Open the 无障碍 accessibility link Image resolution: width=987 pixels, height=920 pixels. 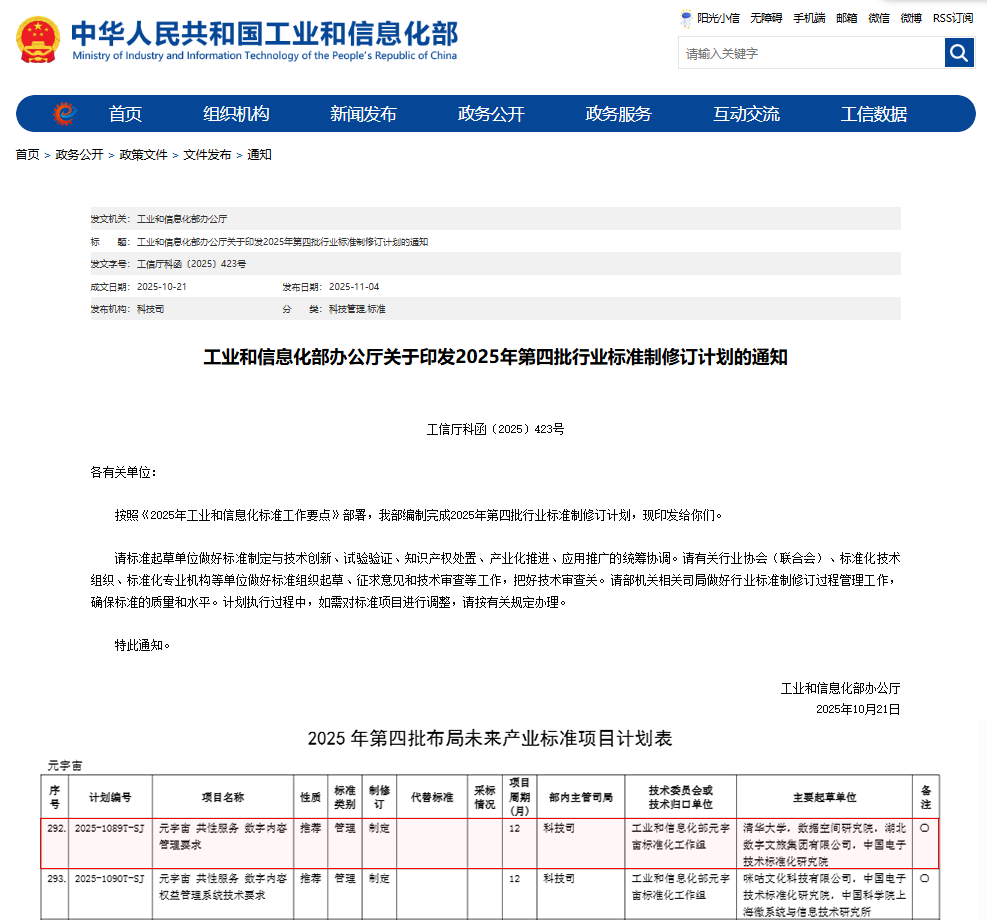click(x=766, y=18)
